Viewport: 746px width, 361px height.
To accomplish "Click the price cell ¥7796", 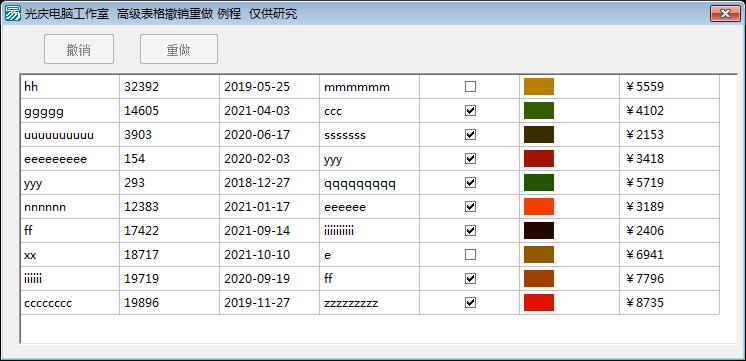I will (x=669, y=278).
